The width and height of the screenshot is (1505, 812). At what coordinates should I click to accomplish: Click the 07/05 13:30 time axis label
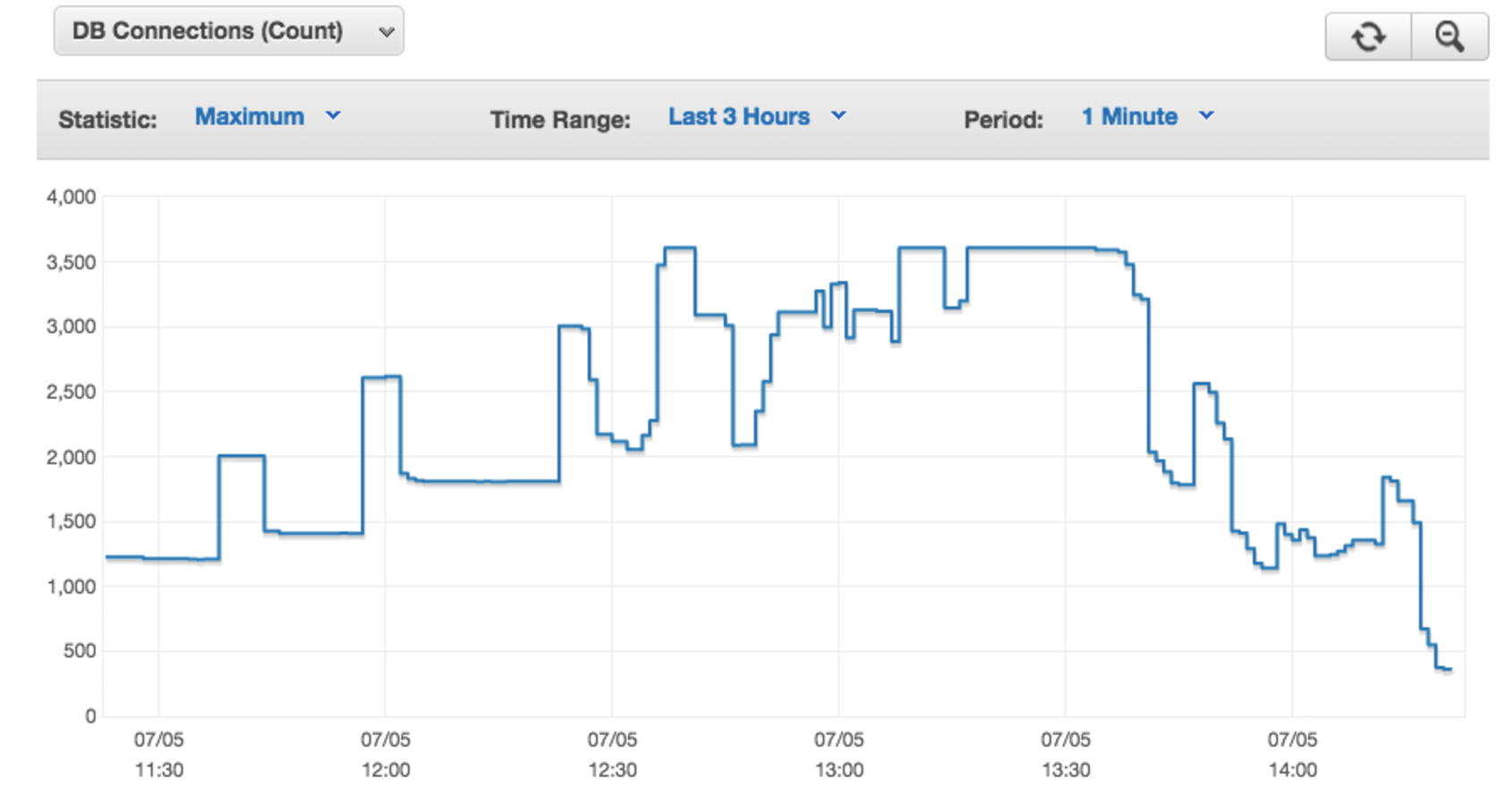tap(1065, 755)
